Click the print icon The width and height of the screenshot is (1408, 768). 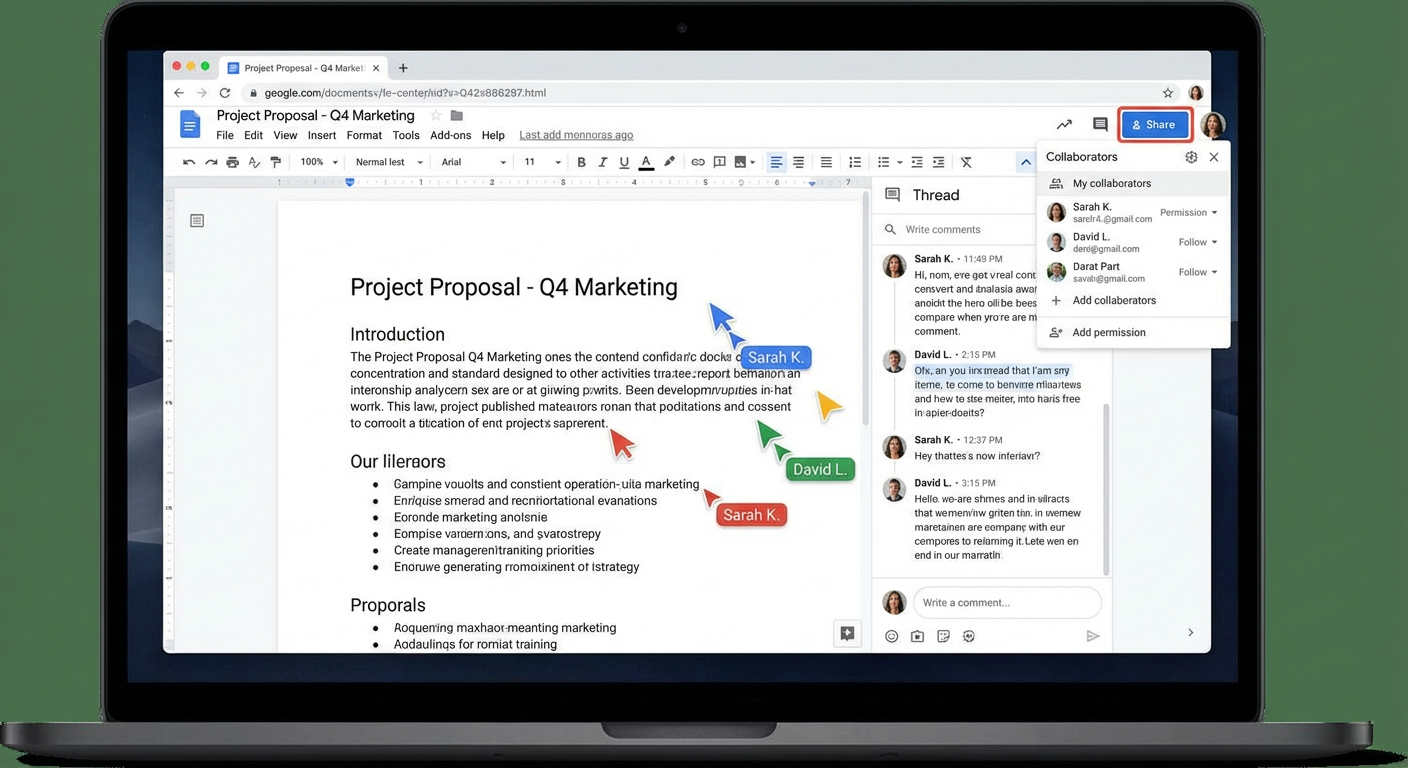233,161
